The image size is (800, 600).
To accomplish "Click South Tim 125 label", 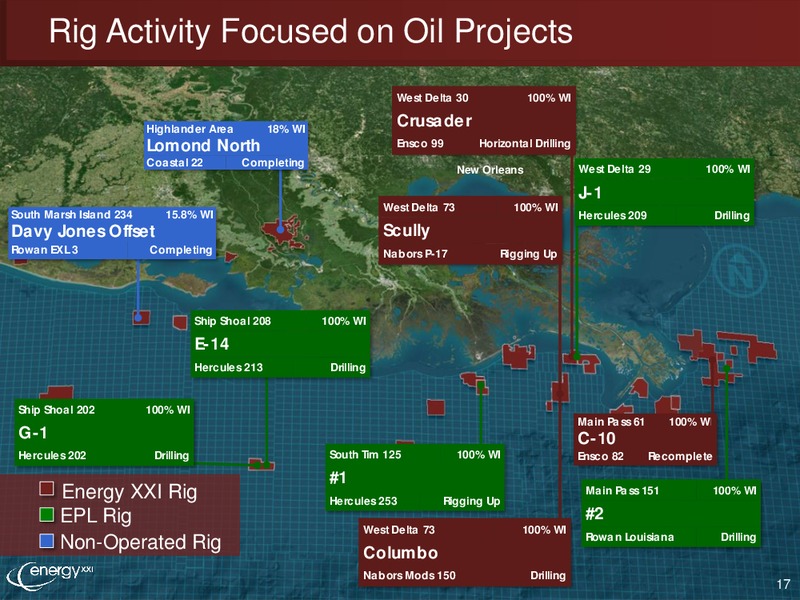I will coord(365,455).
